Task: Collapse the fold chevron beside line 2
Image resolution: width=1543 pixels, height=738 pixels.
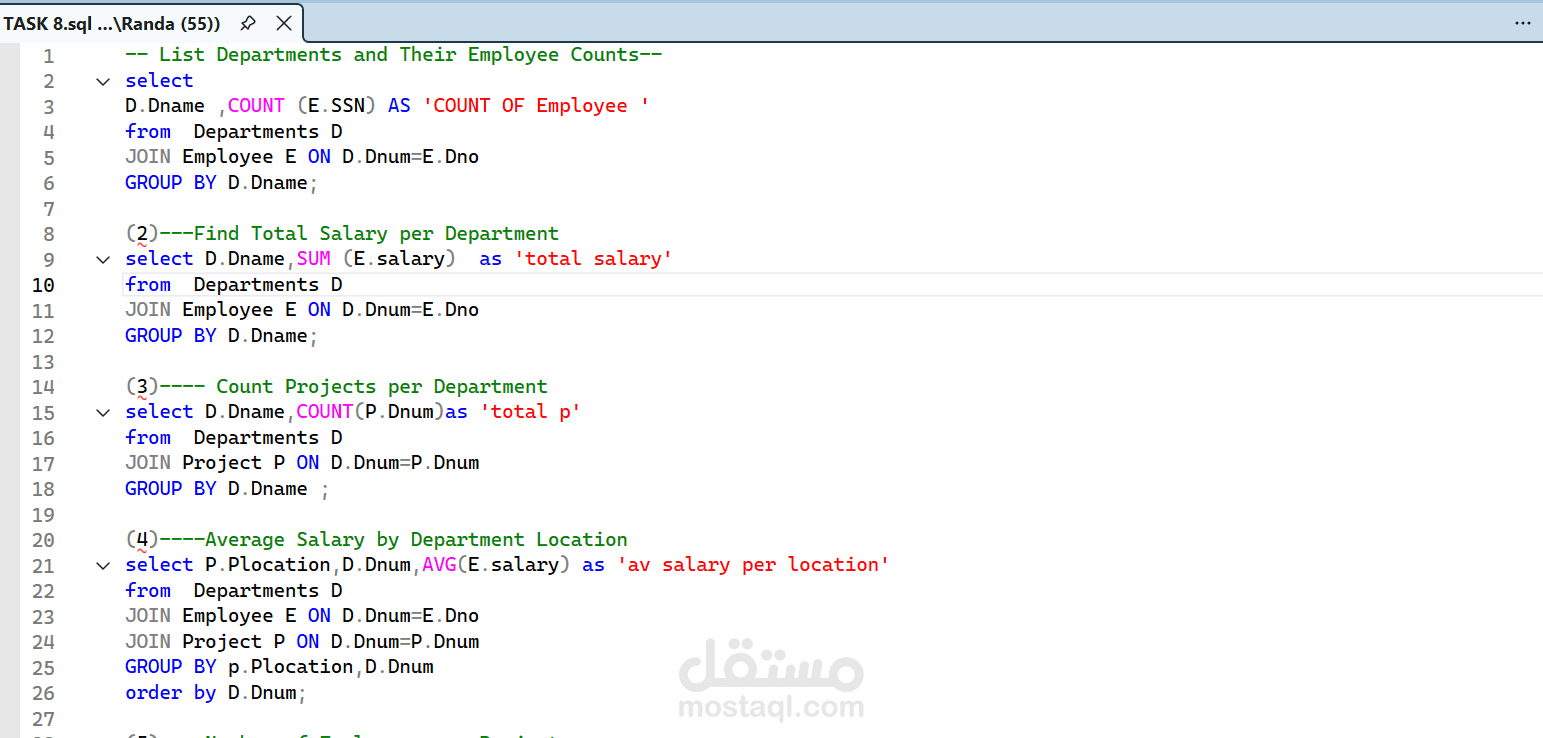Action: coord(103,81)
